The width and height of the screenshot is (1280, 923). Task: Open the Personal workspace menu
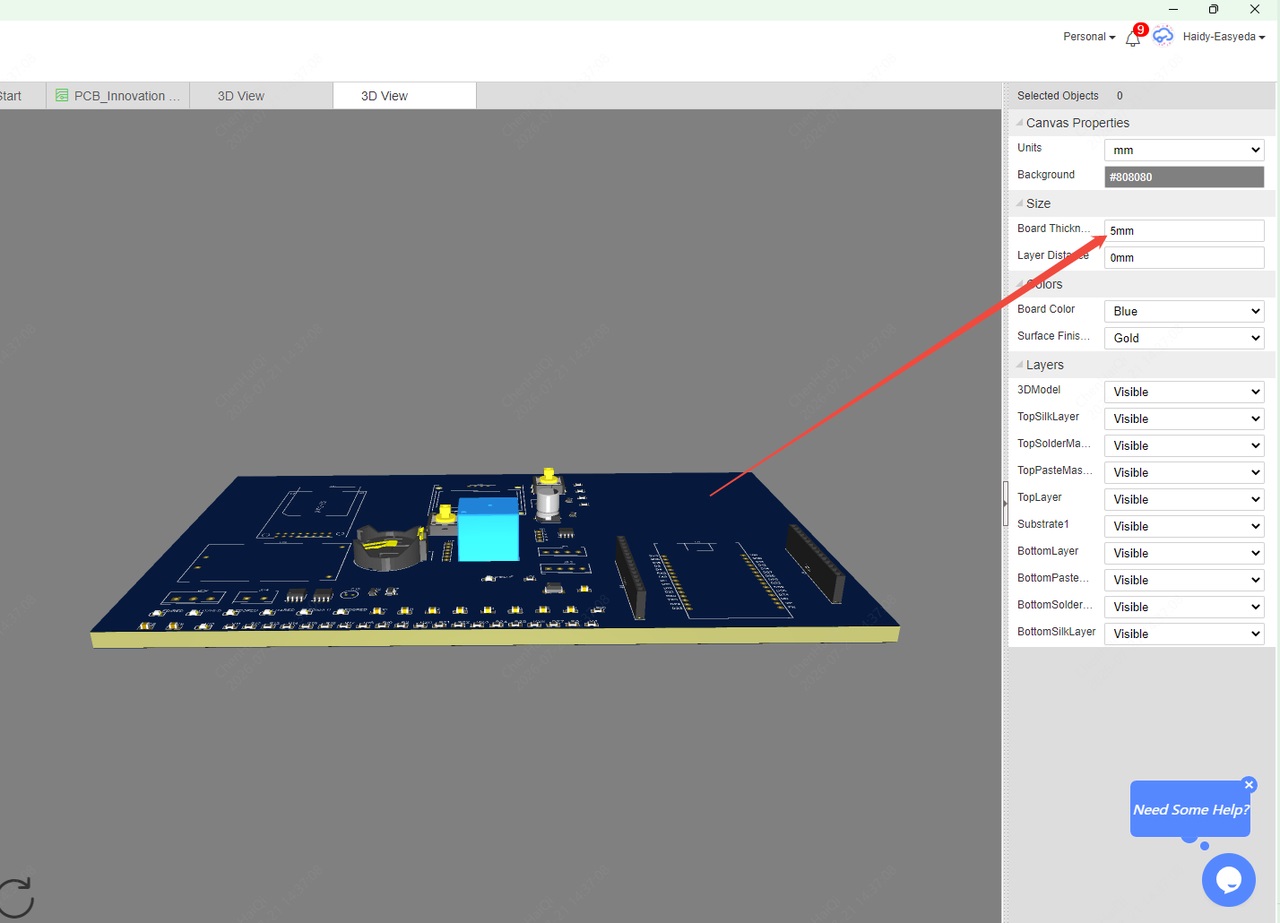pyautogui.click(x=1089, y=37)
